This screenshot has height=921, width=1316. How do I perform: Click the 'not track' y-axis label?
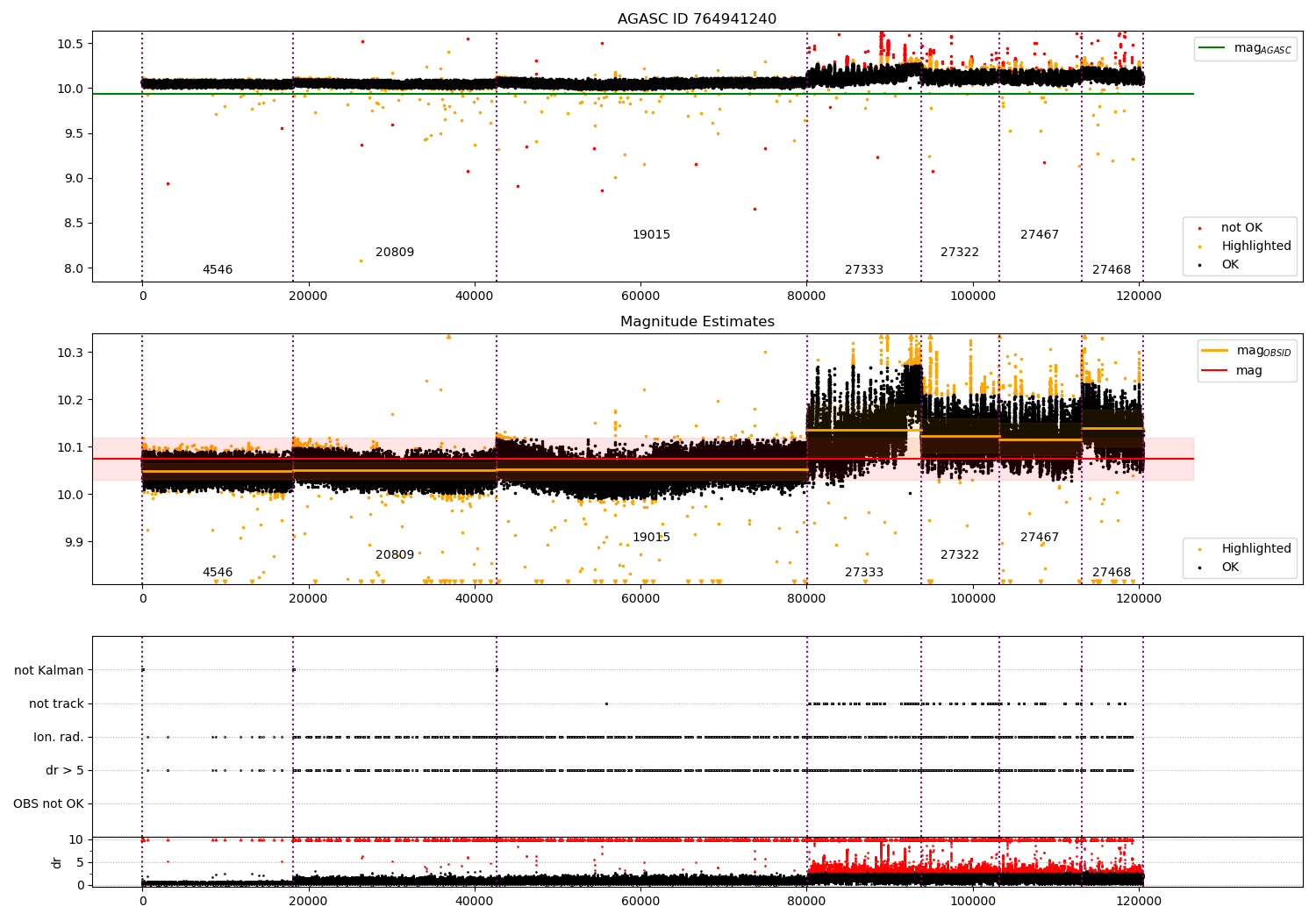(56, 703)
